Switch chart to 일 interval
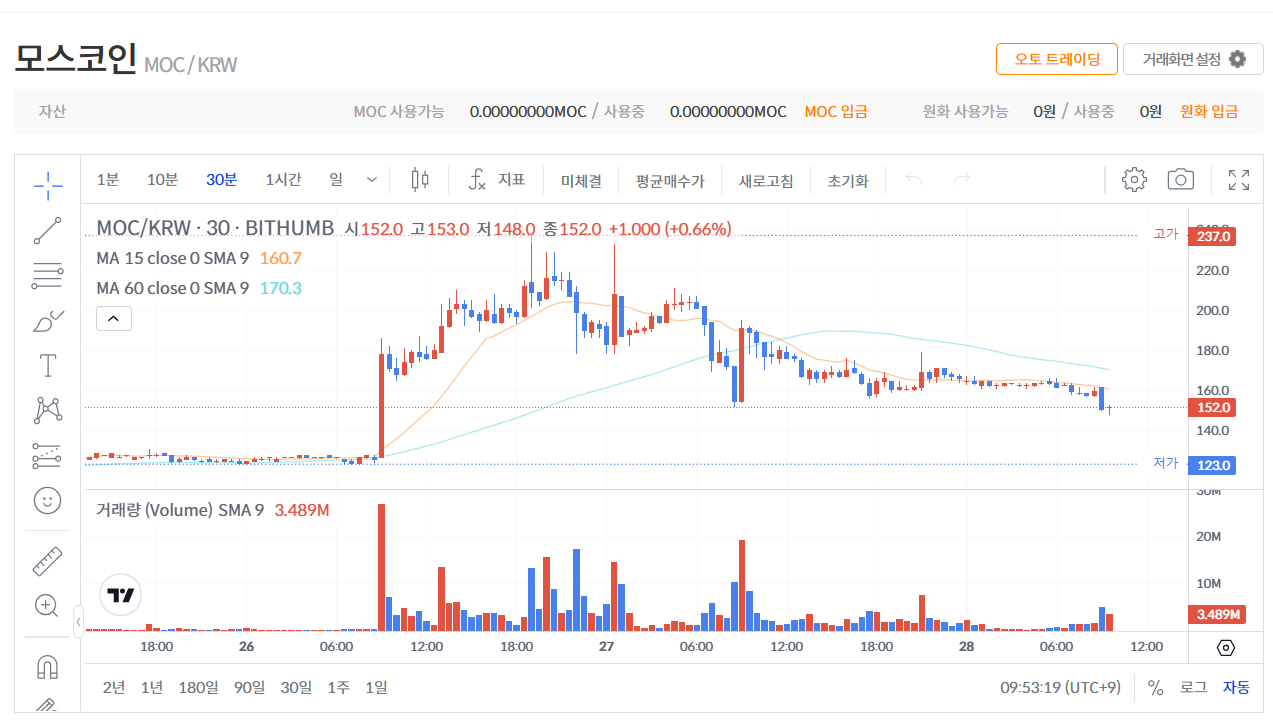This screenshot has height=728, width=1273. point(336,180)
